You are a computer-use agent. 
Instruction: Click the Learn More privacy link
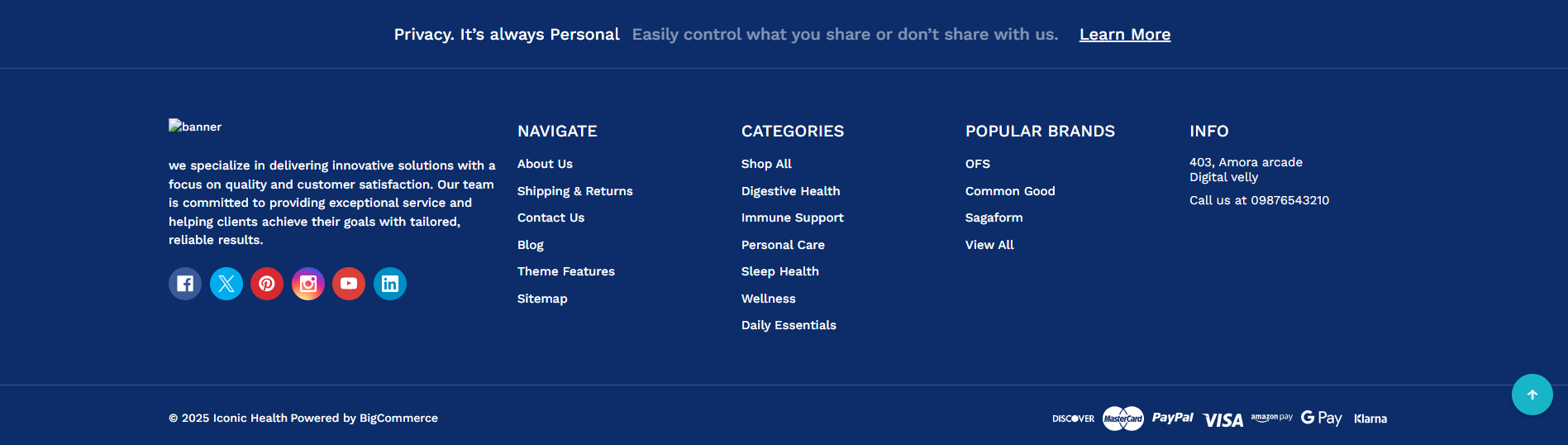[1124, 35]
